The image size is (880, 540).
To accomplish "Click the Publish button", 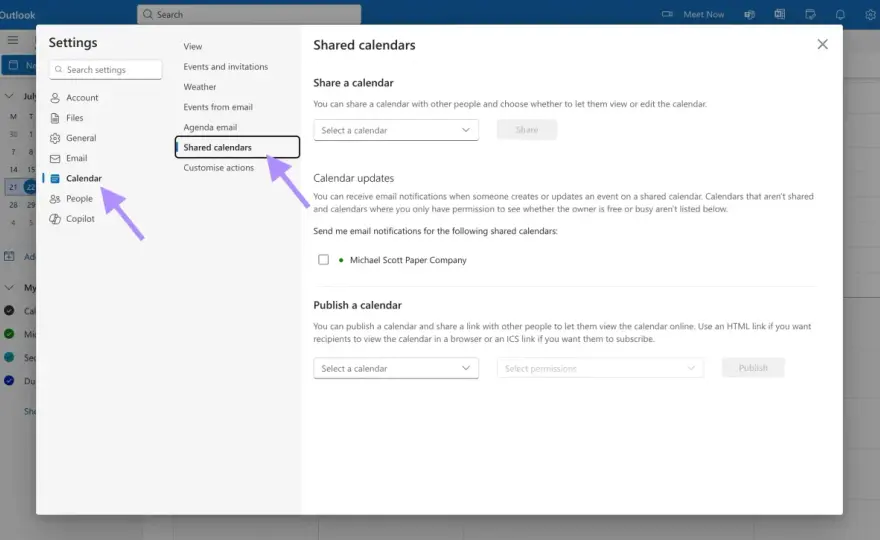I will [753, 368].
